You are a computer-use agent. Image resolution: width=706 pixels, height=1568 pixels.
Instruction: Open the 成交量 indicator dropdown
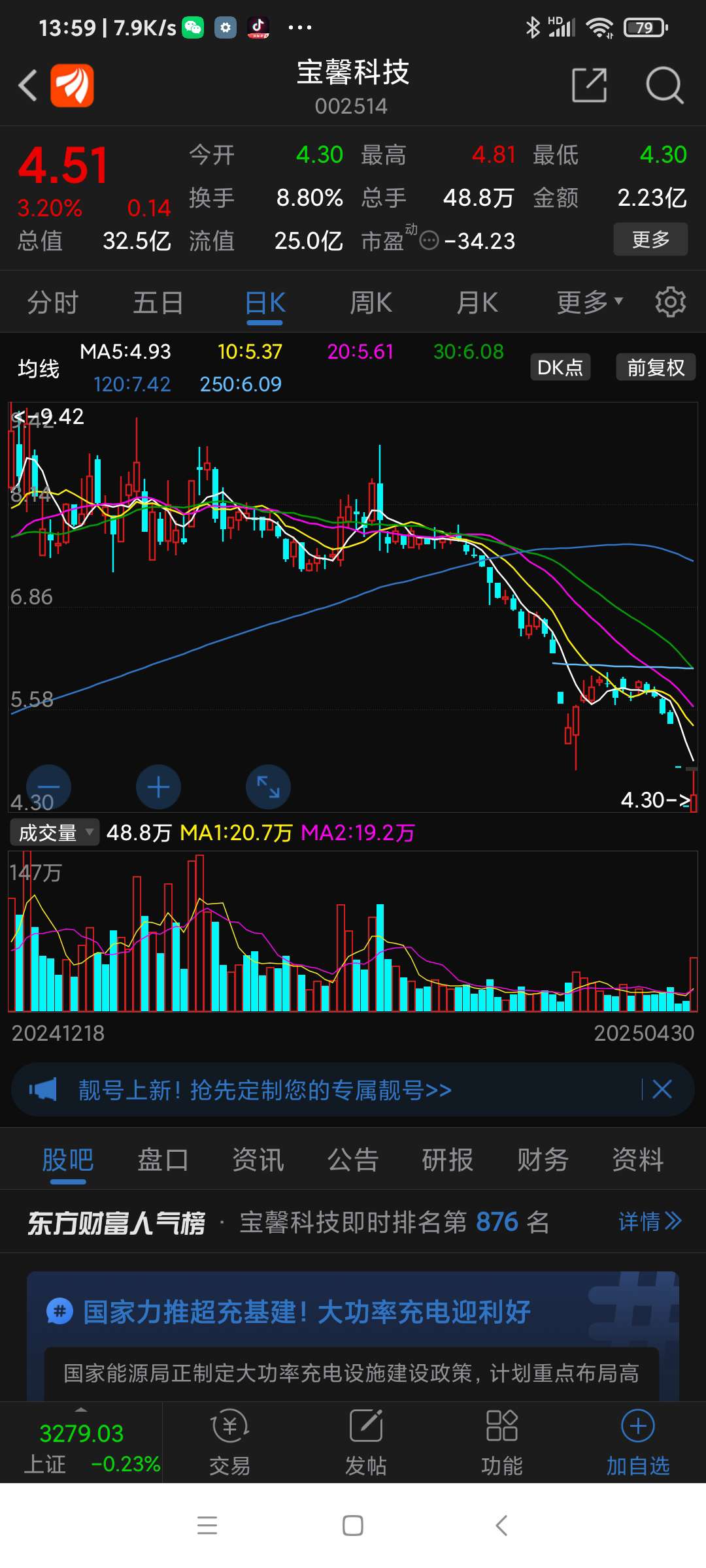[x=55, y=832]
